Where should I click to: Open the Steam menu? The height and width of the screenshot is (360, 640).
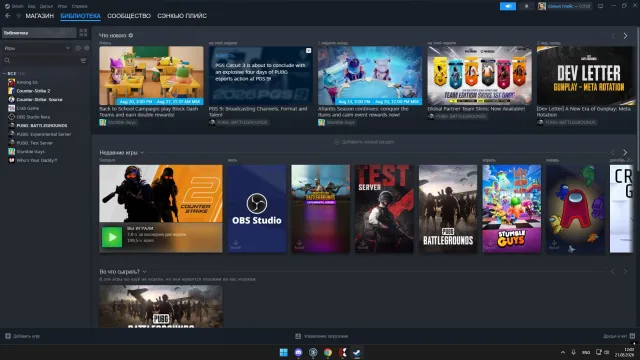(14, 6)
